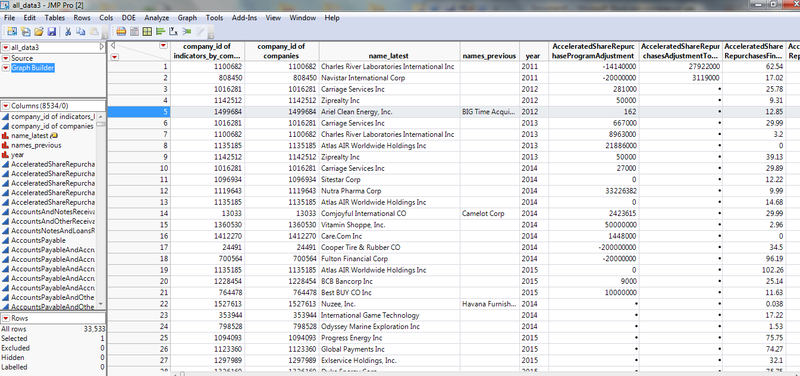Image resolution: width=800 pixels, height=376 pixels.
Task: Open the Analyze menu
Action: pos(156,18)
